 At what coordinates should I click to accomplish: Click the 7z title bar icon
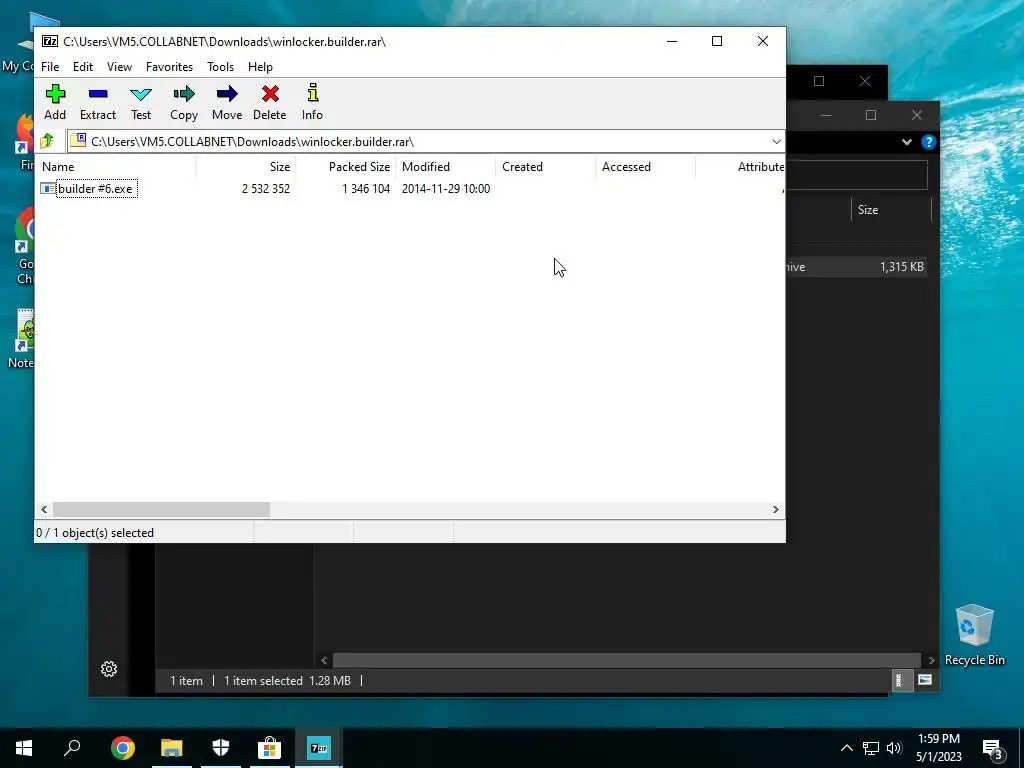pos(50,41)
